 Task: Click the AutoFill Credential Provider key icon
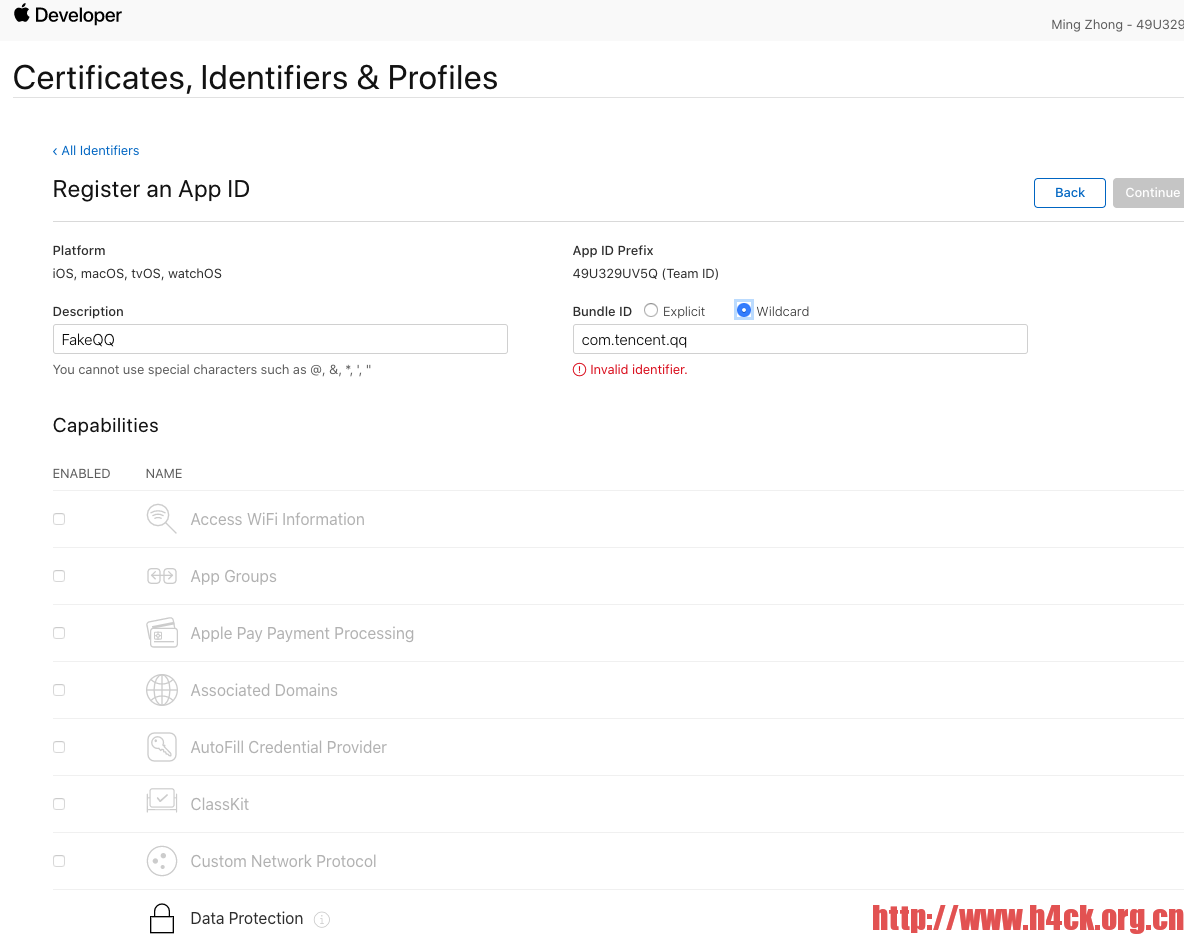(x=162, y=747)
